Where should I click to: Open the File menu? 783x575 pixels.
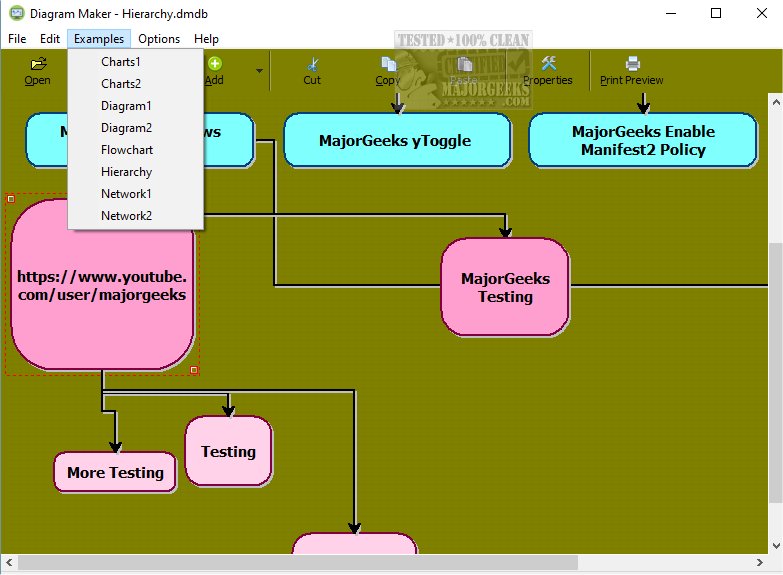tap(17, 39)
